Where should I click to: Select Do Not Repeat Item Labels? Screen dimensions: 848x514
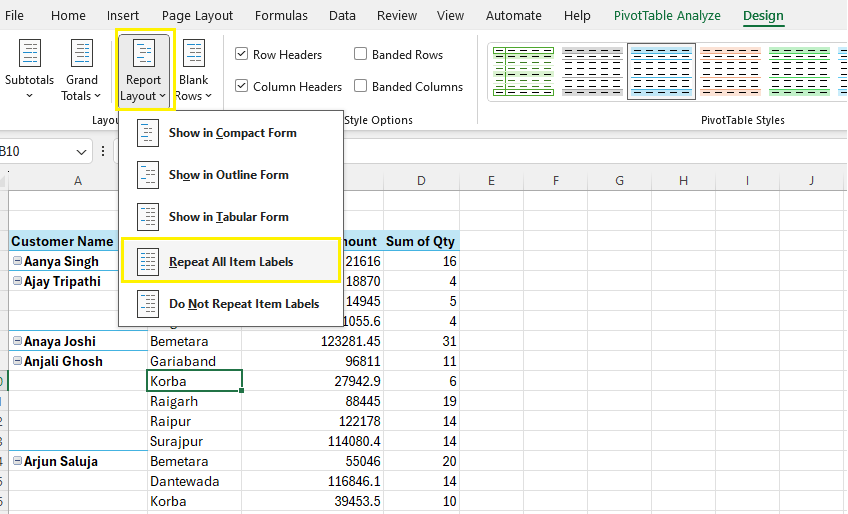point(231,304)
